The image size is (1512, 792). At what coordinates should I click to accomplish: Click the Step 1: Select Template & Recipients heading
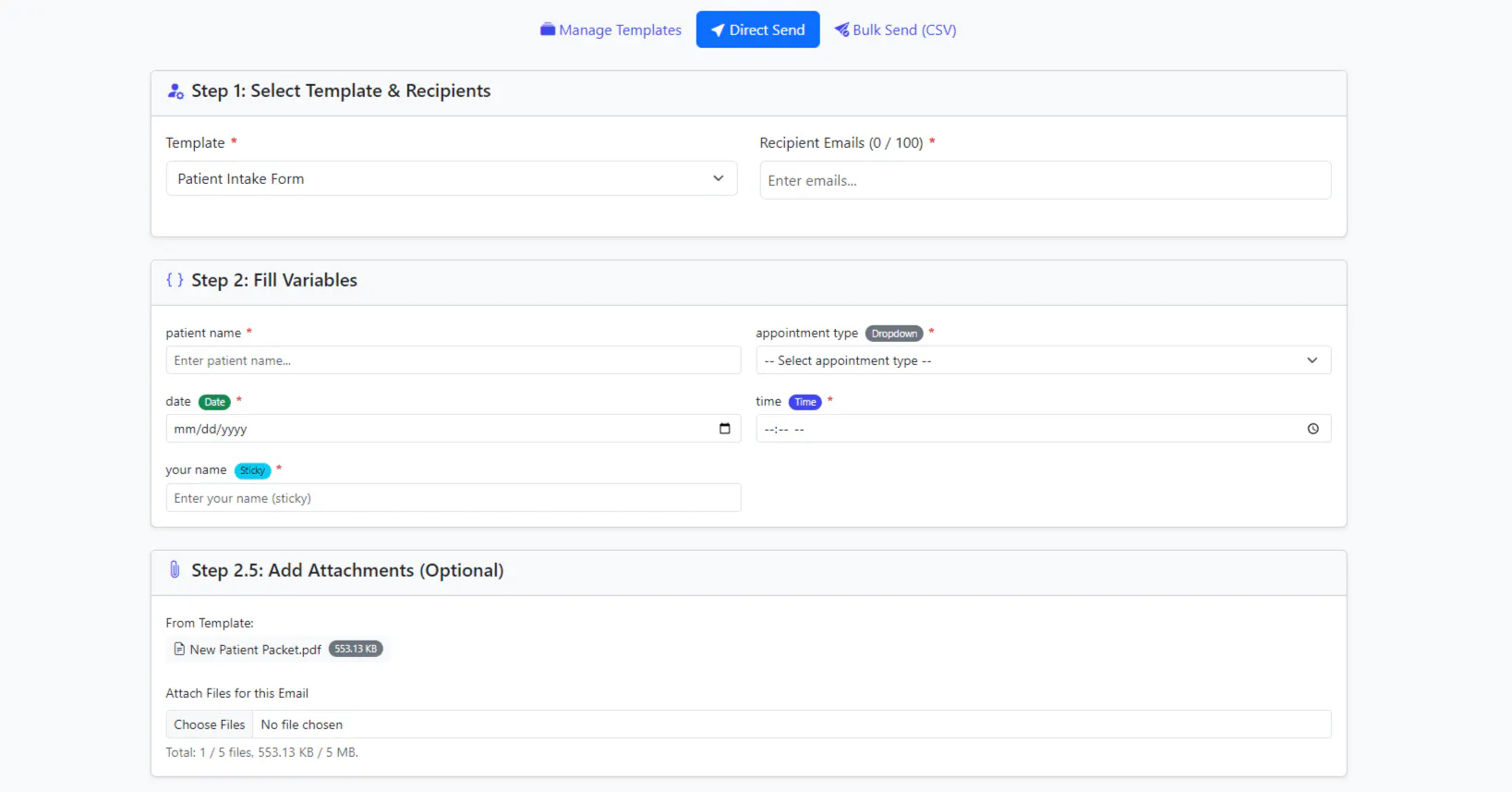[x=341, y=91]
